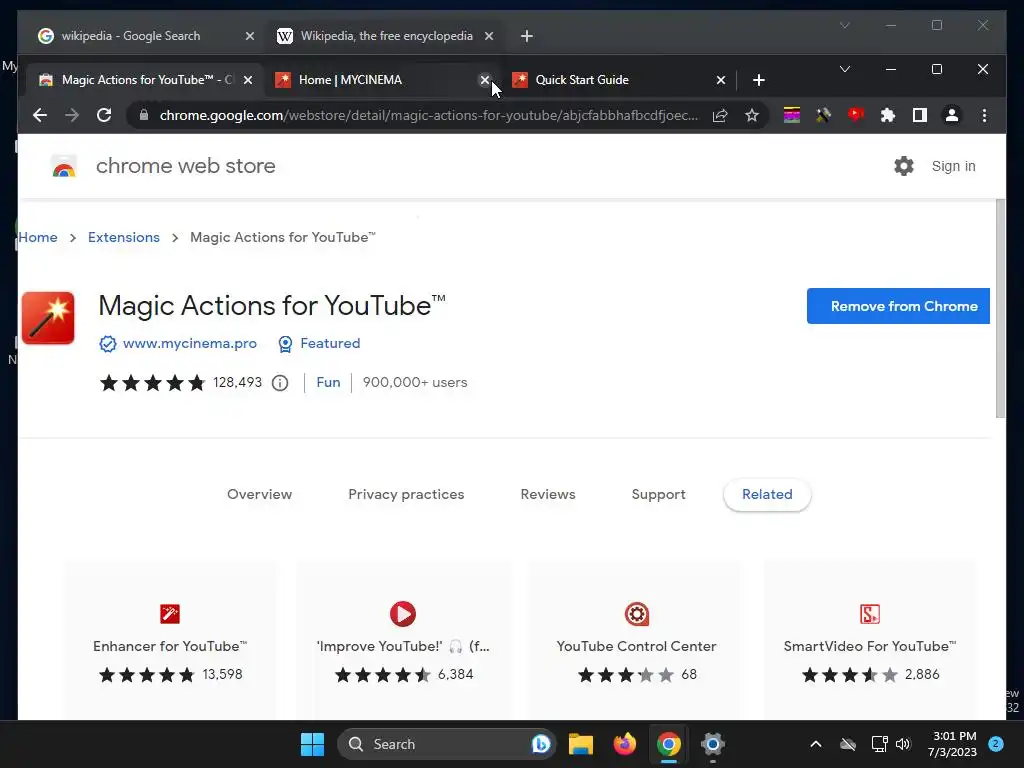Open the Windows Start menu

(312, 744)
